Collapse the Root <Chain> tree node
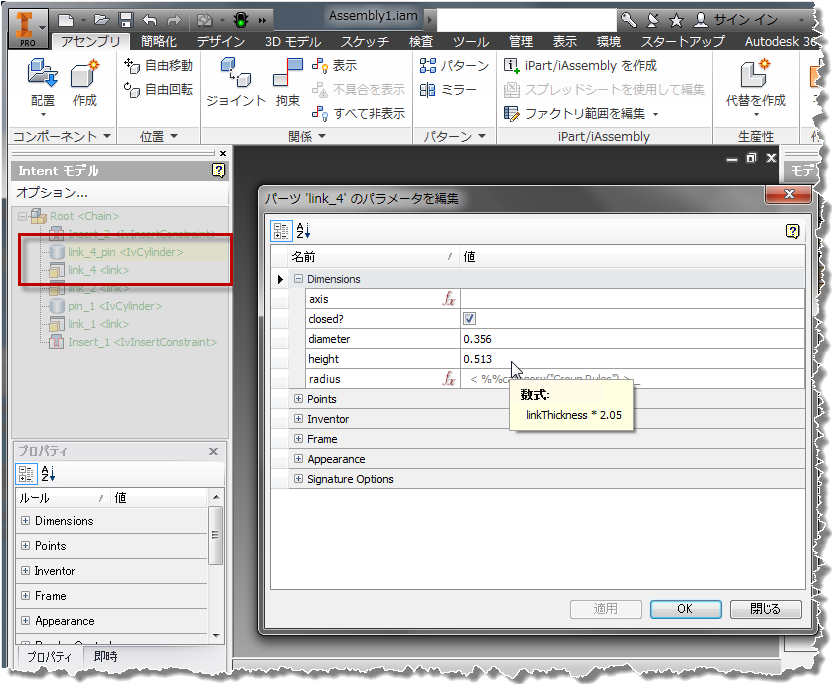The height and width of the screenshot is (684, 832). [x=22, y=217]
